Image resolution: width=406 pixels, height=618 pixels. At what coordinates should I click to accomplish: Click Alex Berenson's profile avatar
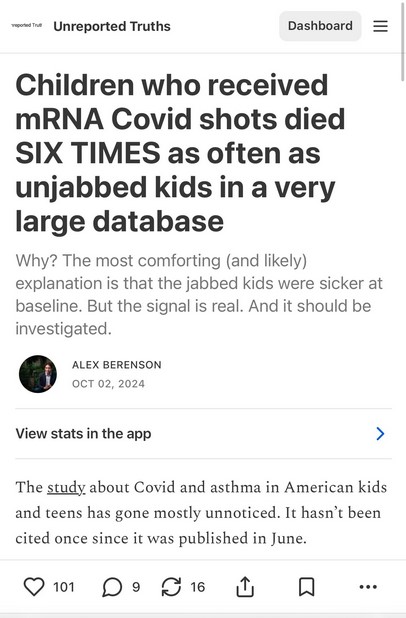38,374
